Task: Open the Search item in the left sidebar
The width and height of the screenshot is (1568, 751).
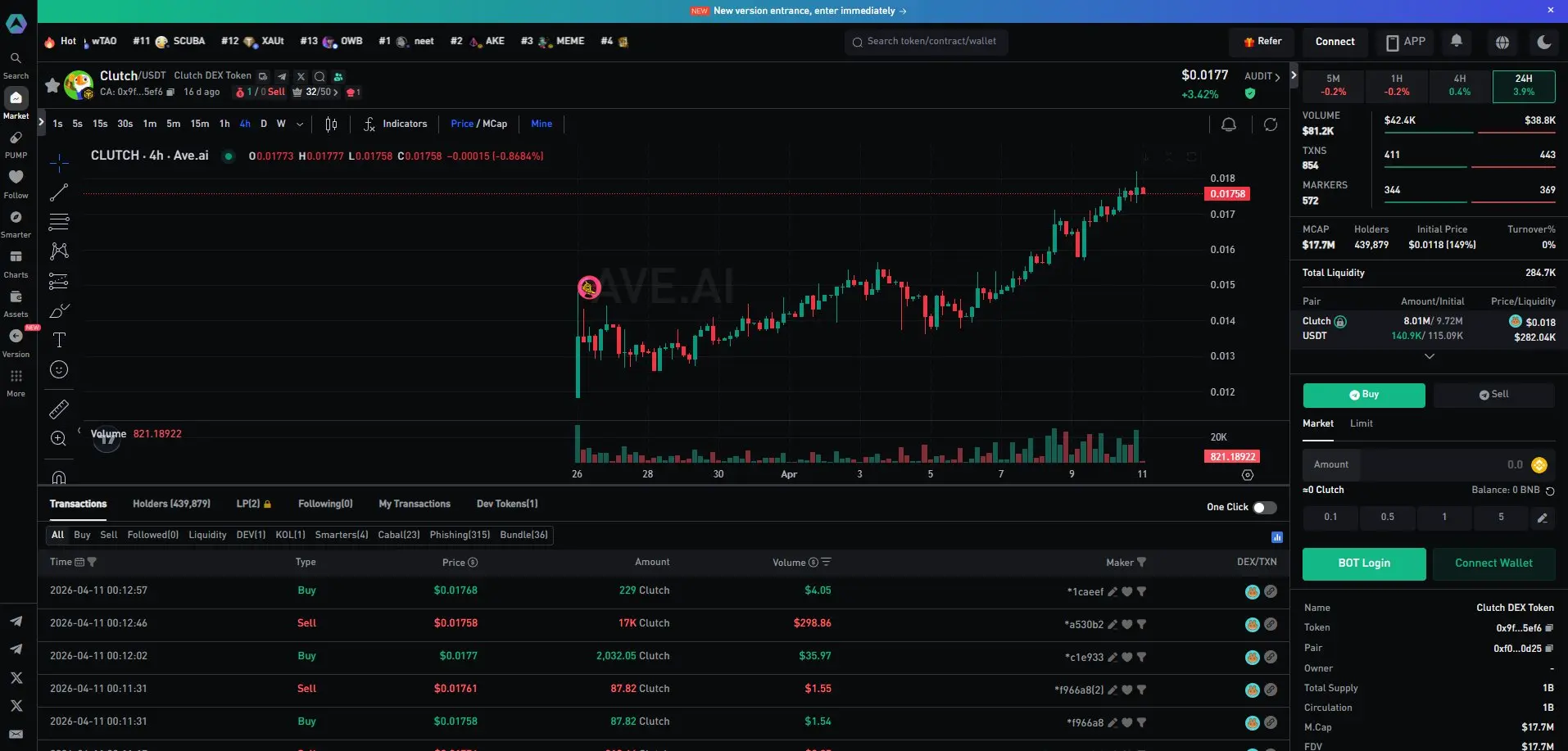Action: pos(16,66)
